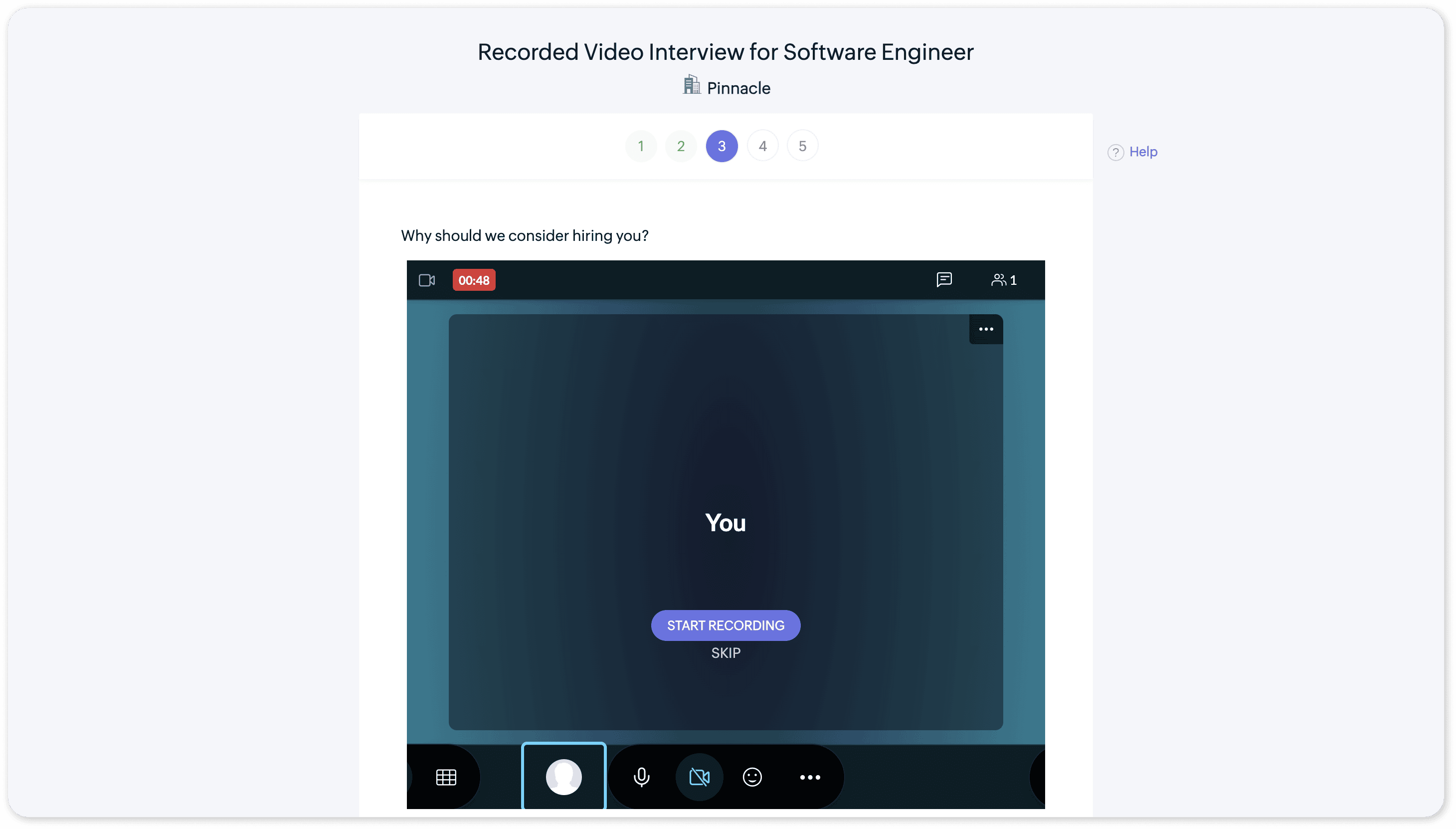Screen dimensions: 1456x829
Task: Click the help question mark icon
Action: point(1115,153)
